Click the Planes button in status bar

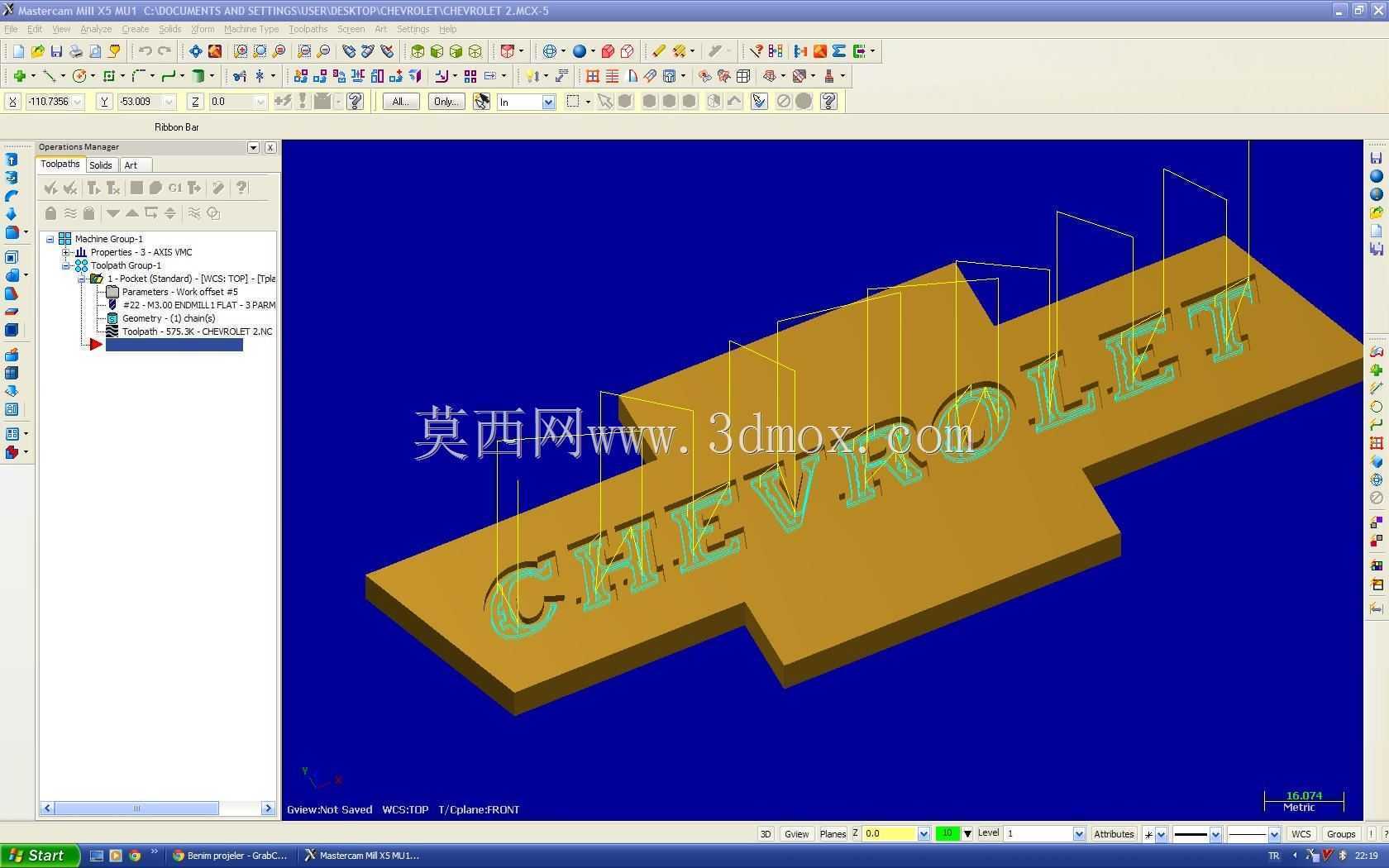pyautogui.click(x=833, y=833)
